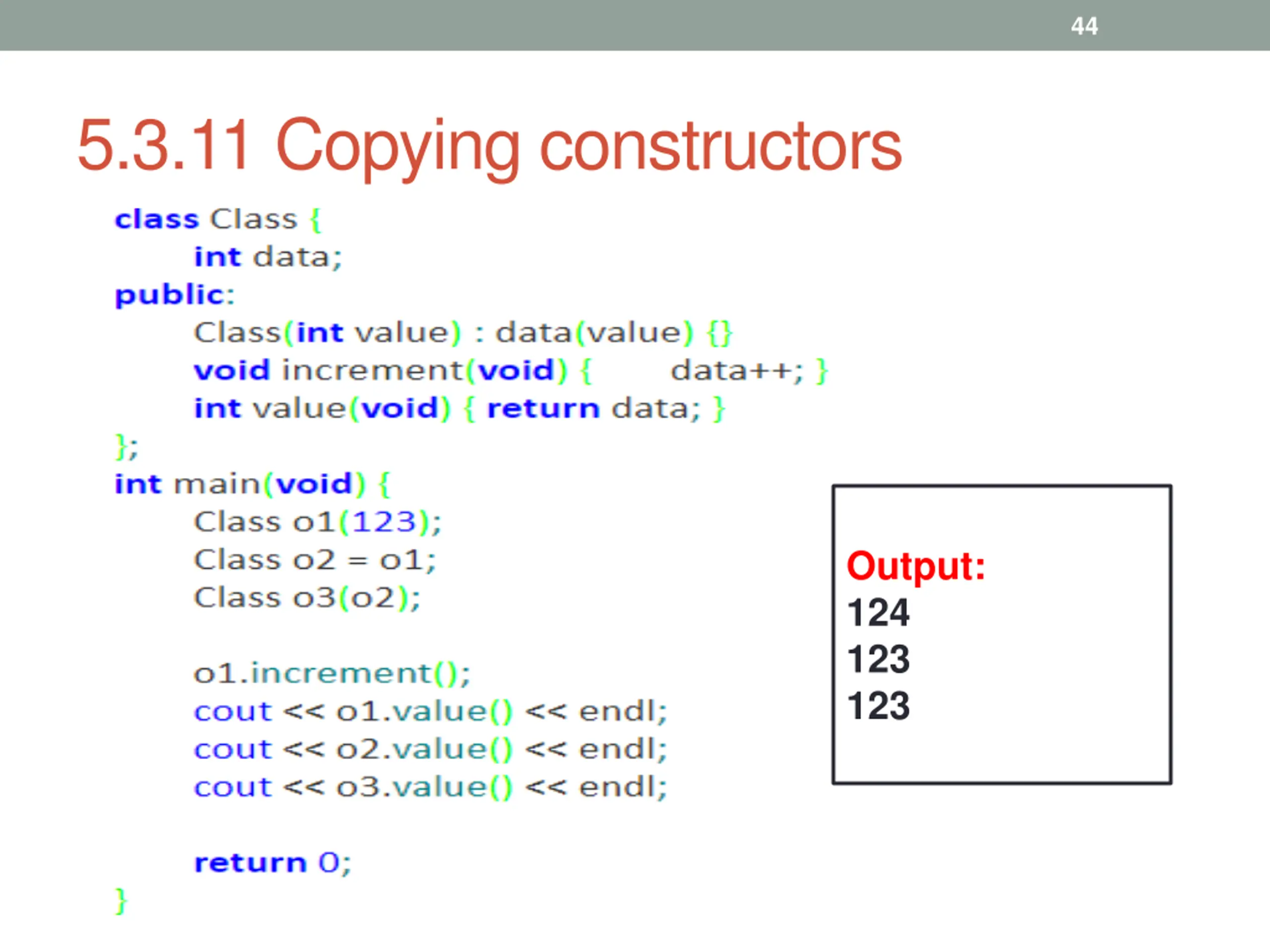Click the 'o1.increment();' call

click(332, 674)
